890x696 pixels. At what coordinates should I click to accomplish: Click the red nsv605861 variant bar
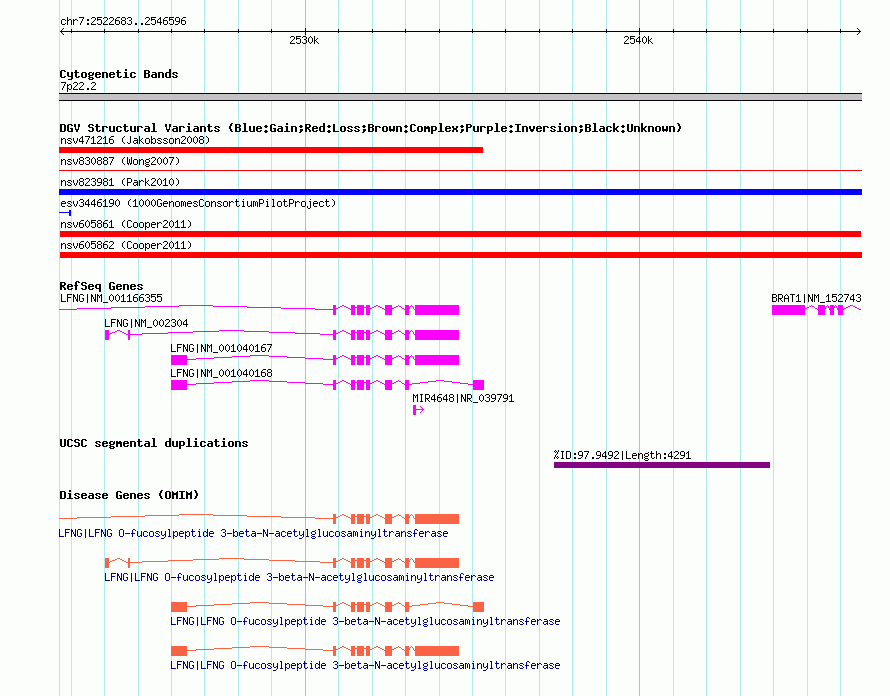point(460,234)
